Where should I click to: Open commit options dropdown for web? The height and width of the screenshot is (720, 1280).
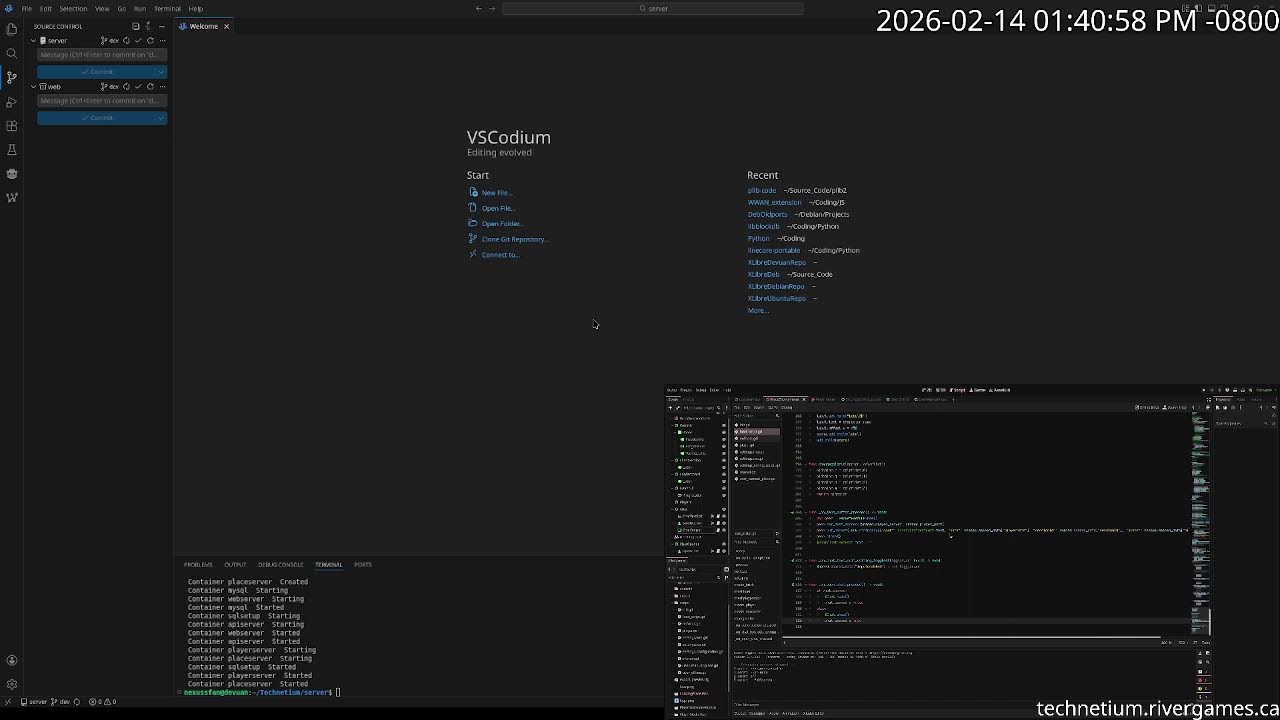point(161,118)
